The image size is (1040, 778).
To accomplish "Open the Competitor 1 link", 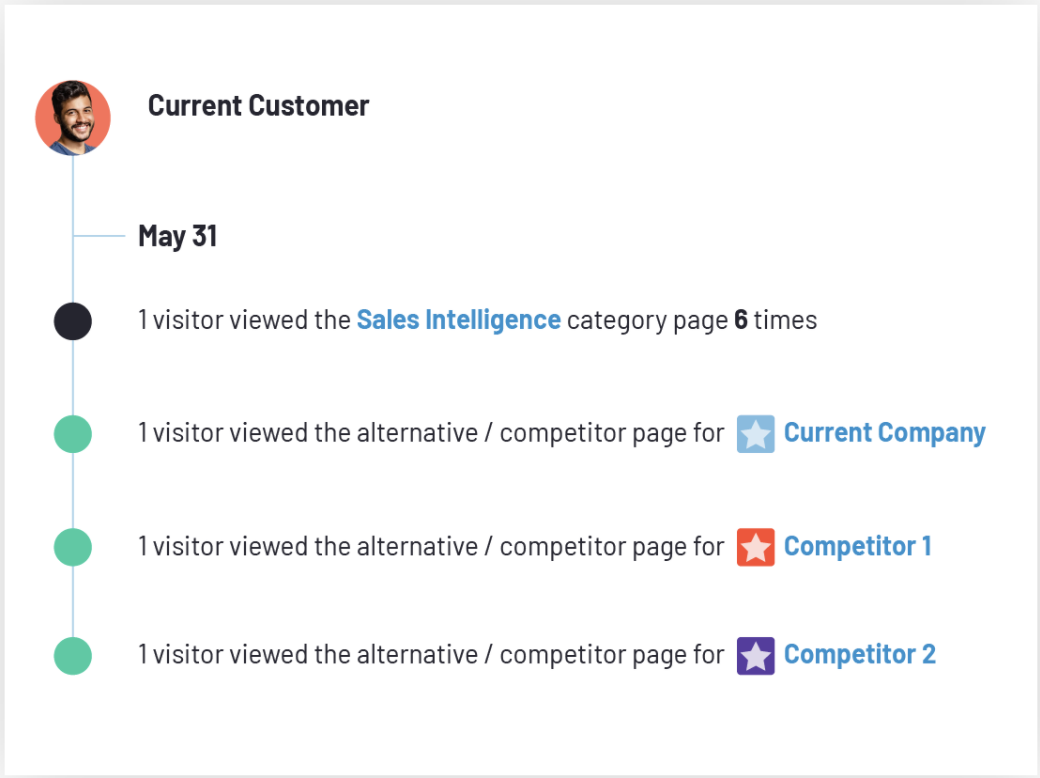I will click(x=857, y=546).
